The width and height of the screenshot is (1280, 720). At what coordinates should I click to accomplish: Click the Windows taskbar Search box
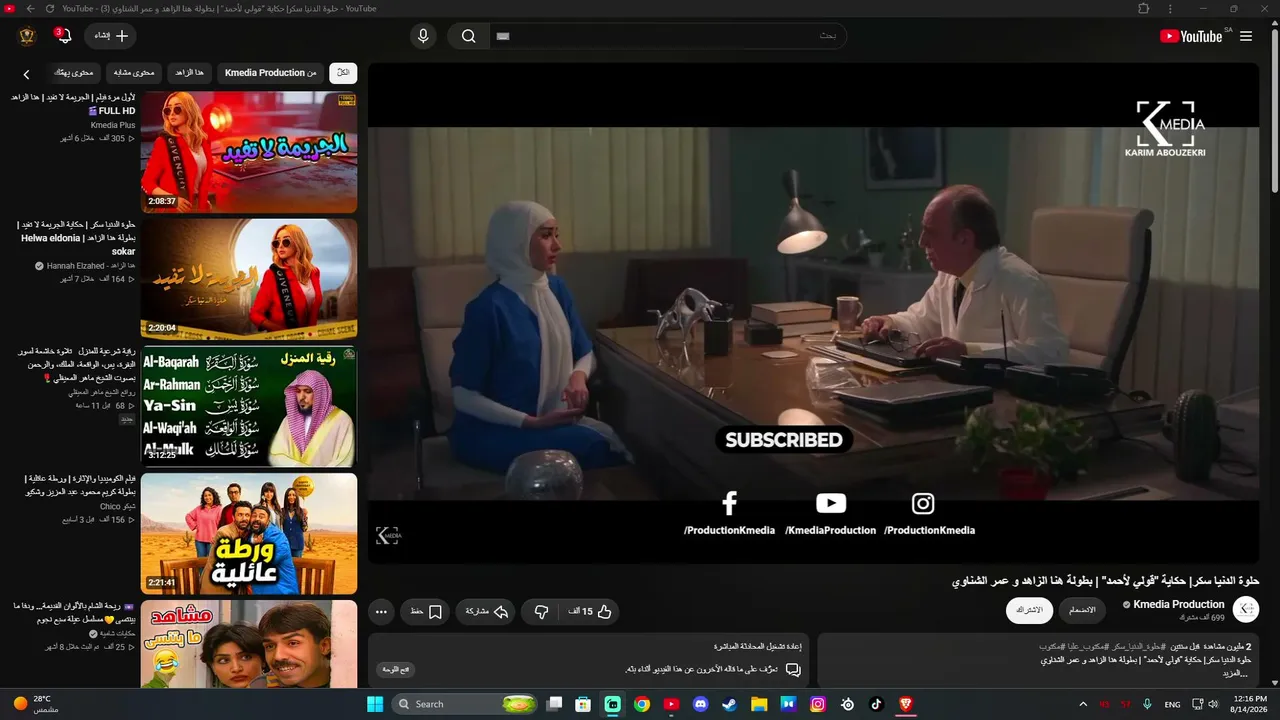pos(465,704)
